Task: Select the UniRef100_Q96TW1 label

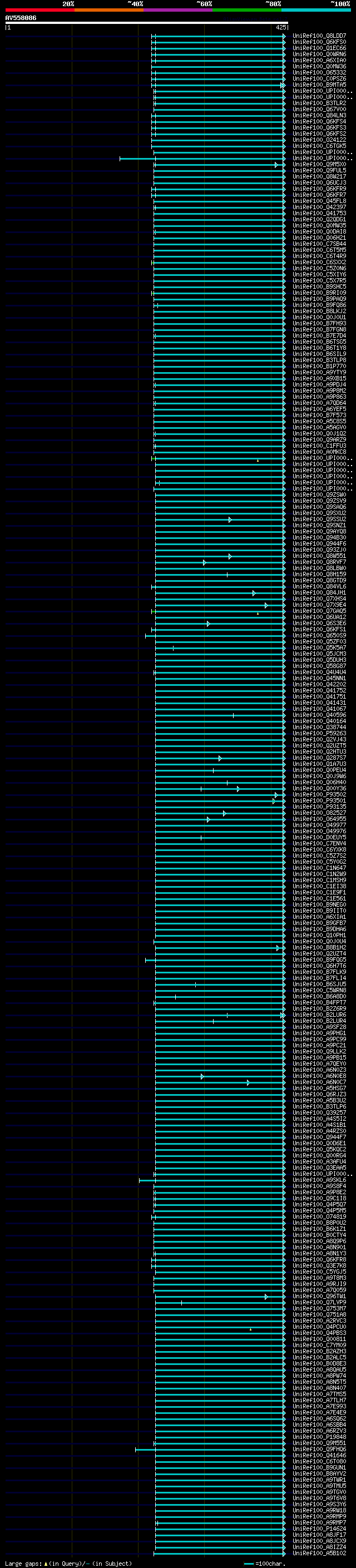Action: coord(319,1297)
